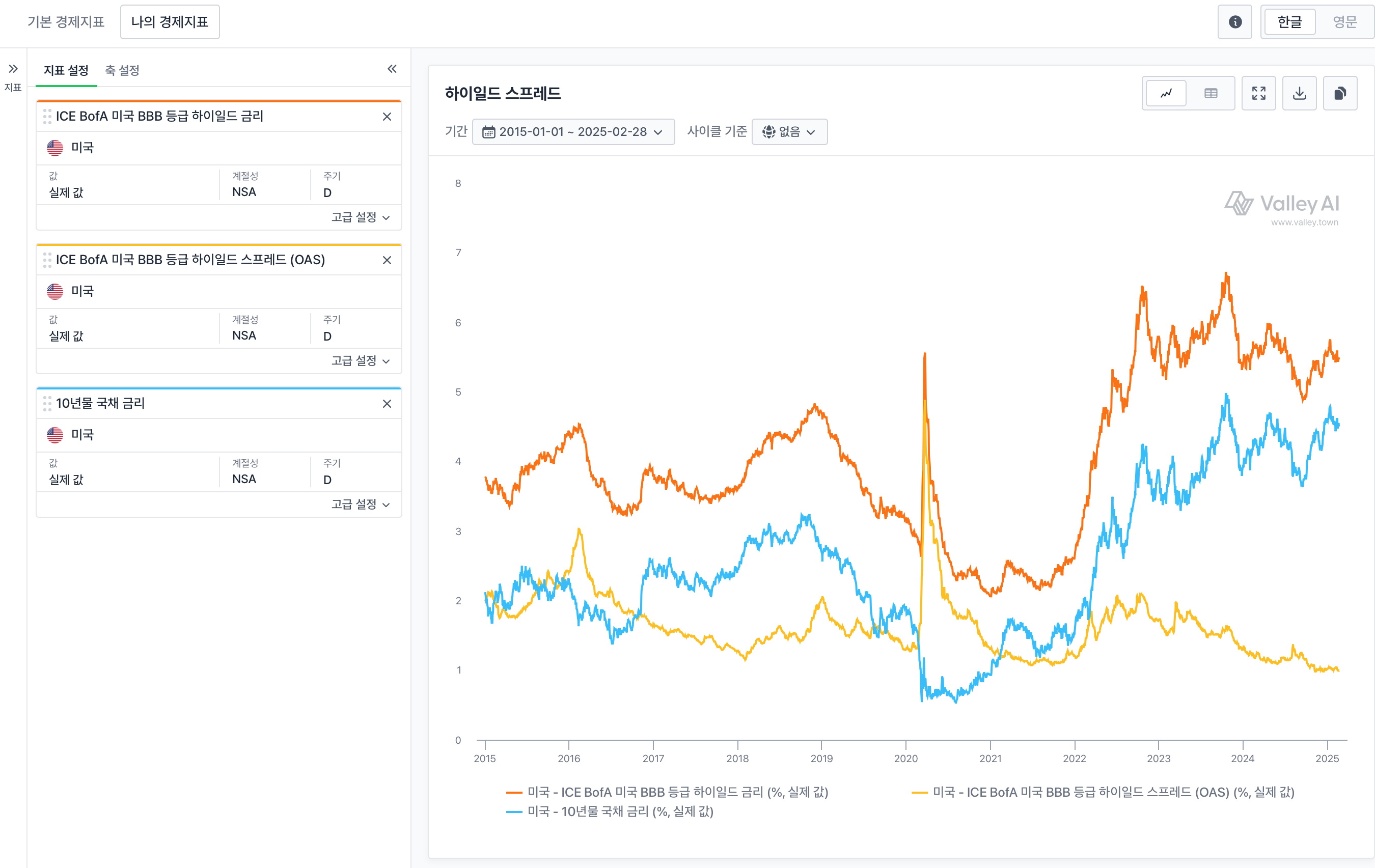
Task: Open the info icon button
Action: coord(1235,22)
